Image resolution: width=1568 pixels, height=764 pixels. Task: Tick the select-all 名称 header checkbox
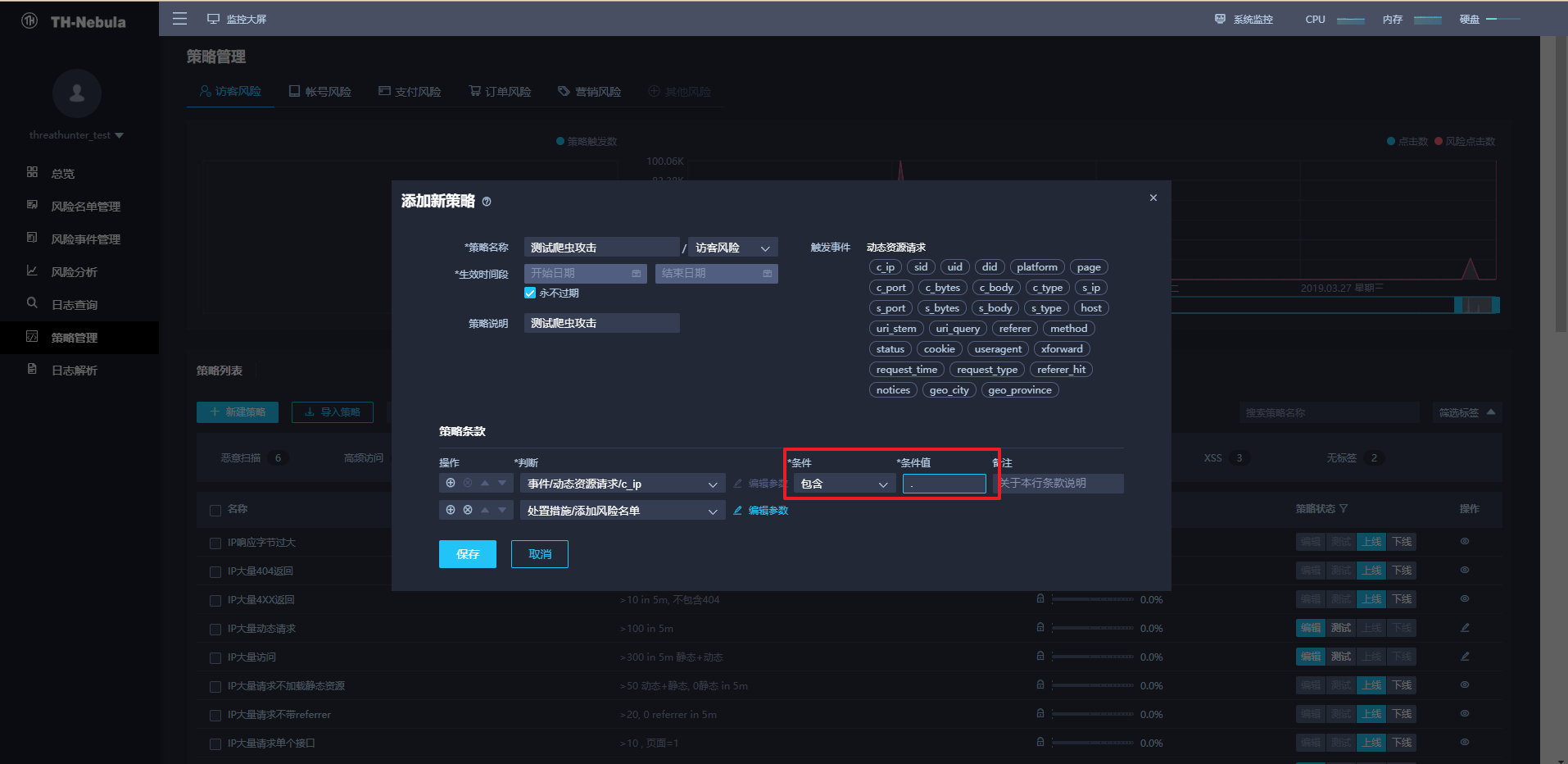[x=215, y=510]
